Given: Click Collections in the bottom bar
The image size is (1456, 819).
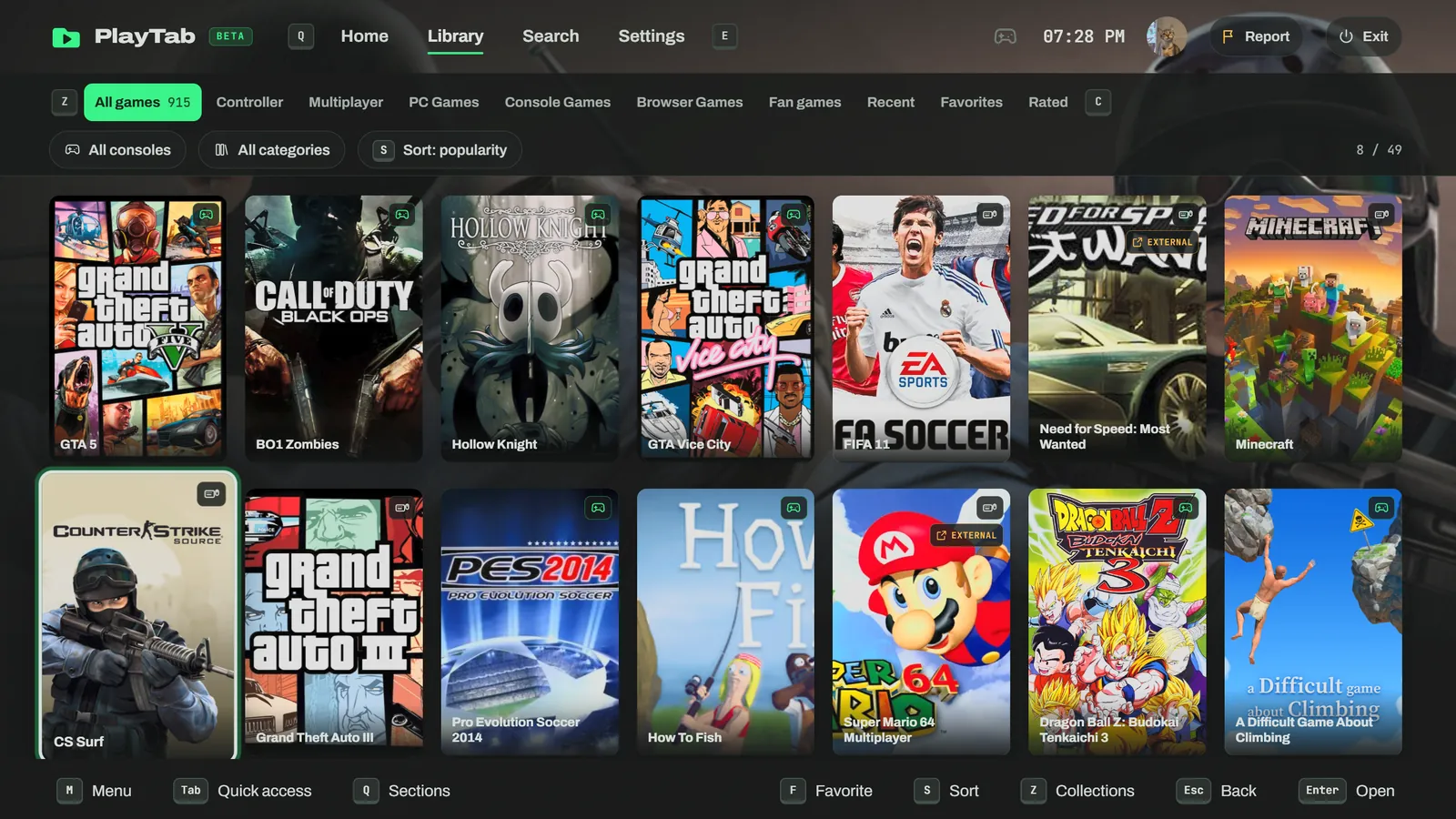Looking at the screenshot, I should [x=1077, y=791].
